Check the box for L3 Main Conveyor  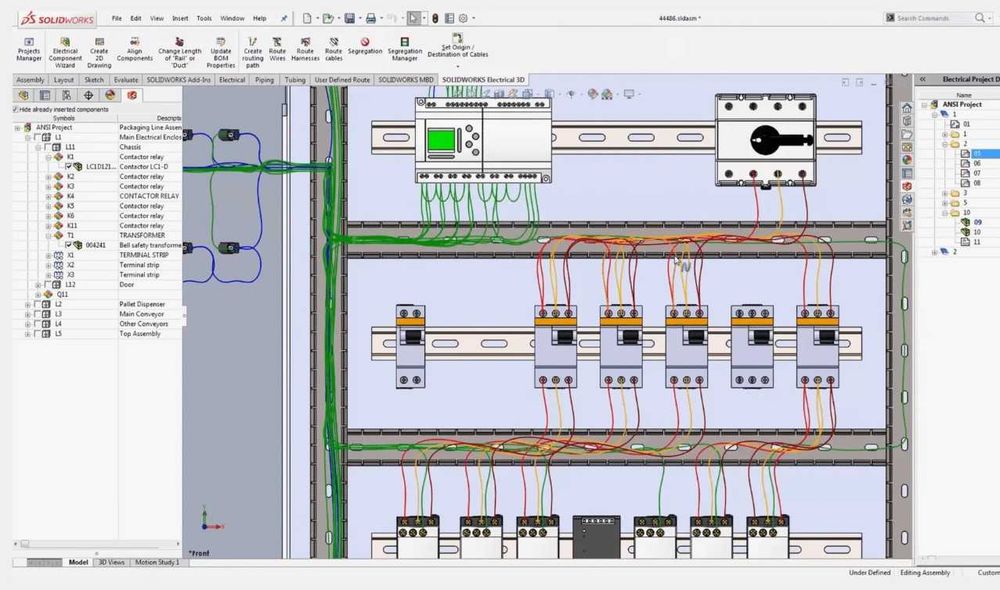(x=37, y=314)
